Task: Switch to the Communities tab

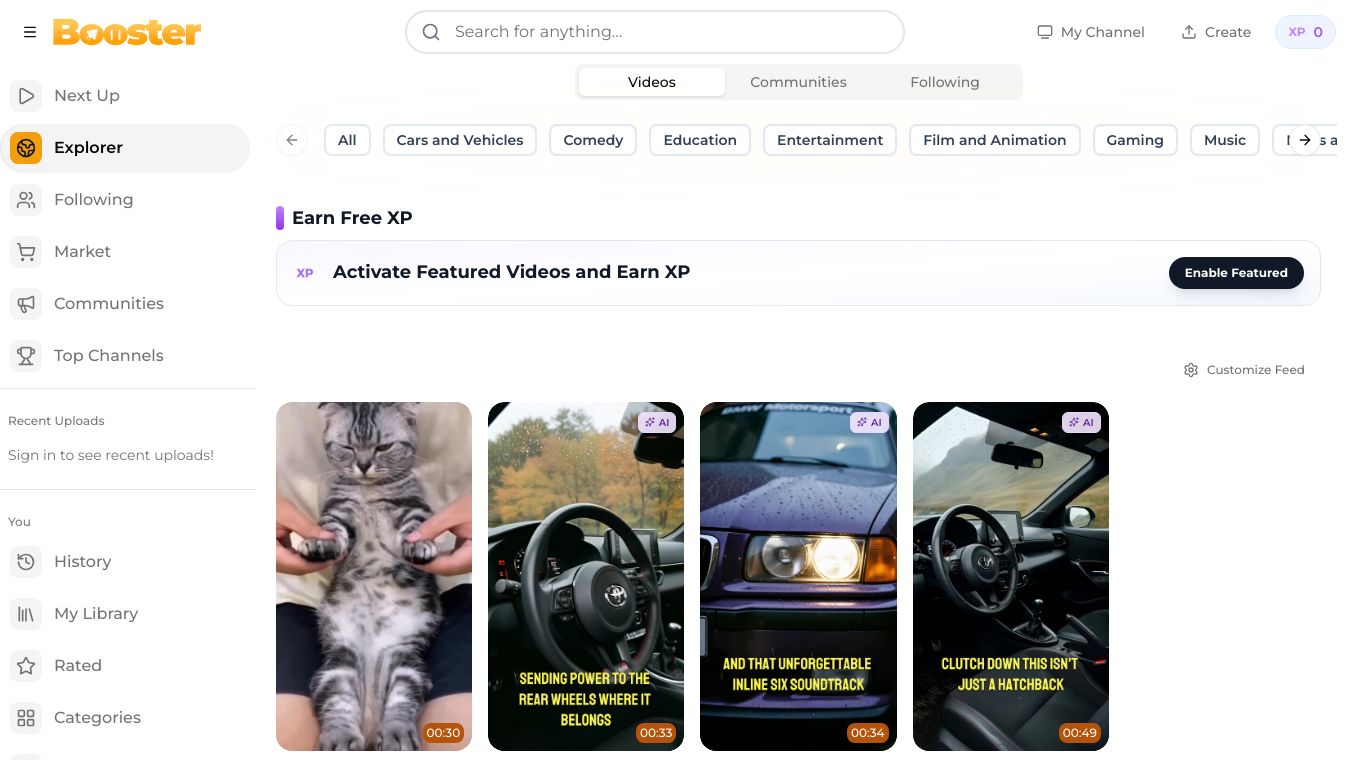Action: [798, 82]
